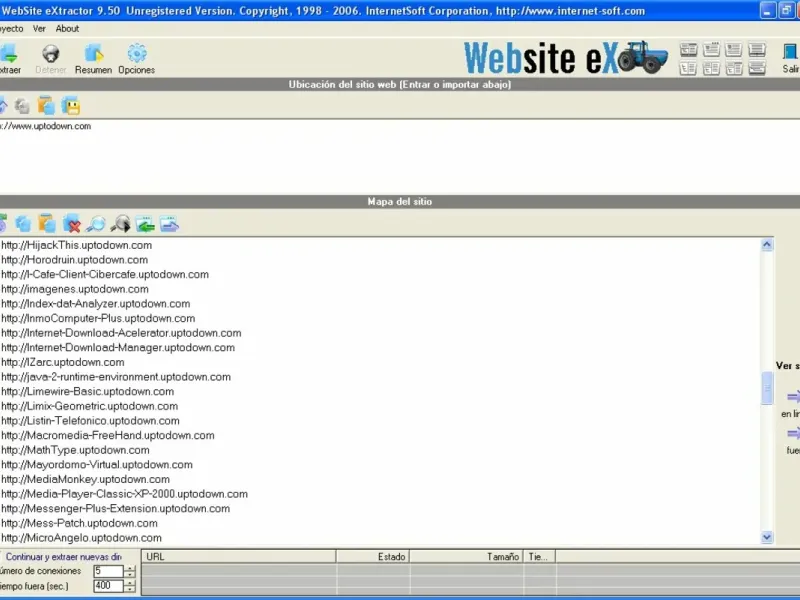Click the delete red X icon in site map toolbar
The image size is (800, 600).
click(71, 223)
